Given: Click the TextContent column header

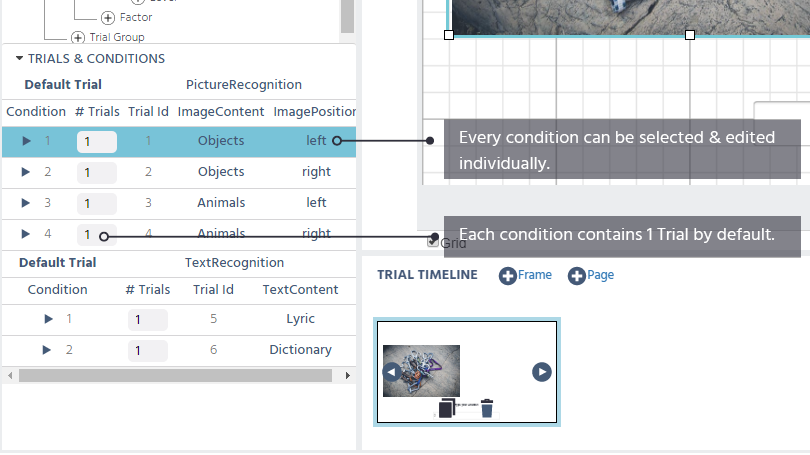Looking at the screenshot, I should 300,289.
